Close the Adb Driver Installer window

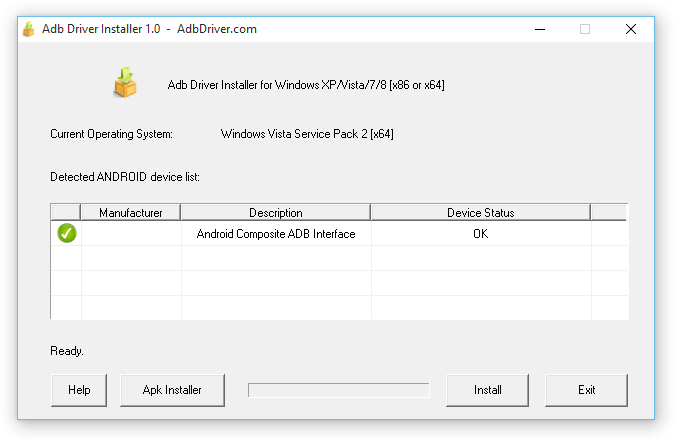(x=631, y=29)
